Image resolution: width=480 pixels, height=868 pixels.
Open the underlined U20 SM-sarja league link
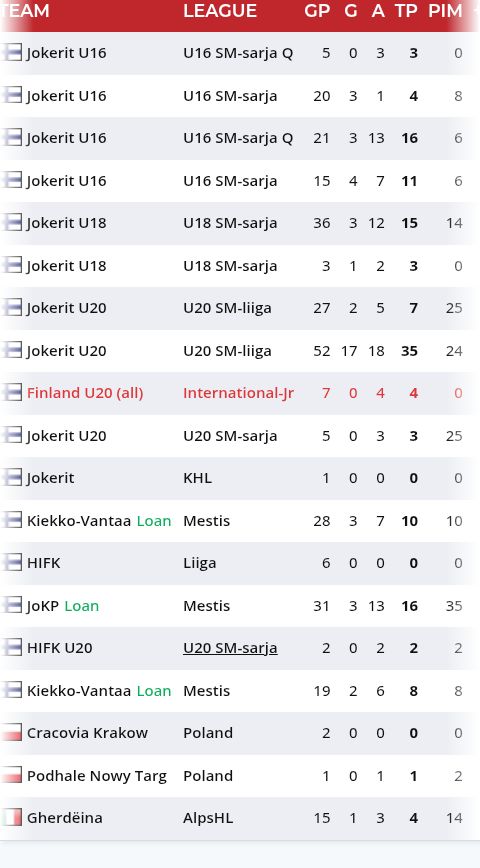point(230,648)
